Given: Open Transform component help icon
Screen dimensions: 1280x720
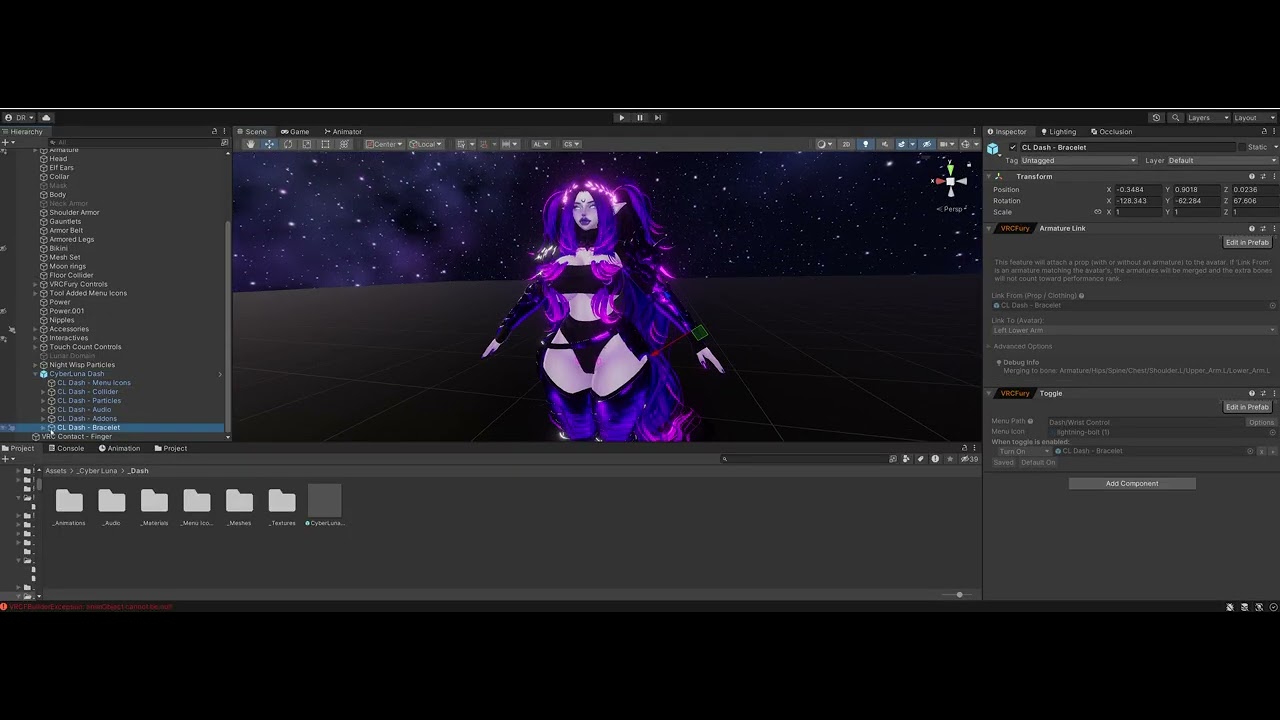Looking at the screenshot, I should coord(1251,177).
